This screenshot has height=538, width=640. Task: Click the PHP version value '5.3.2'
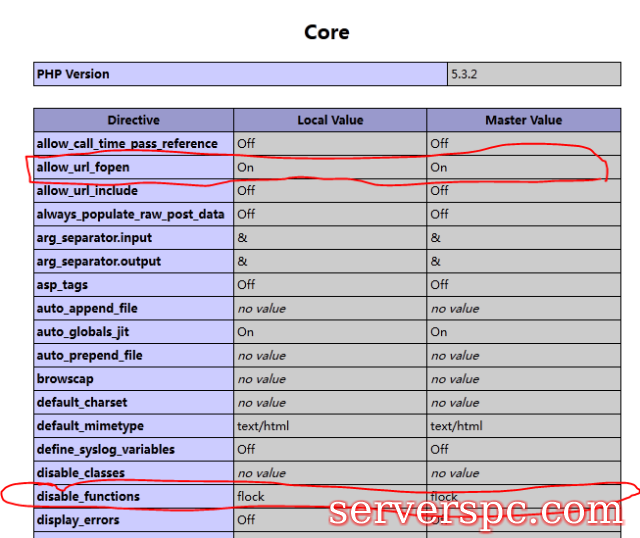click(x=464, y=74)
